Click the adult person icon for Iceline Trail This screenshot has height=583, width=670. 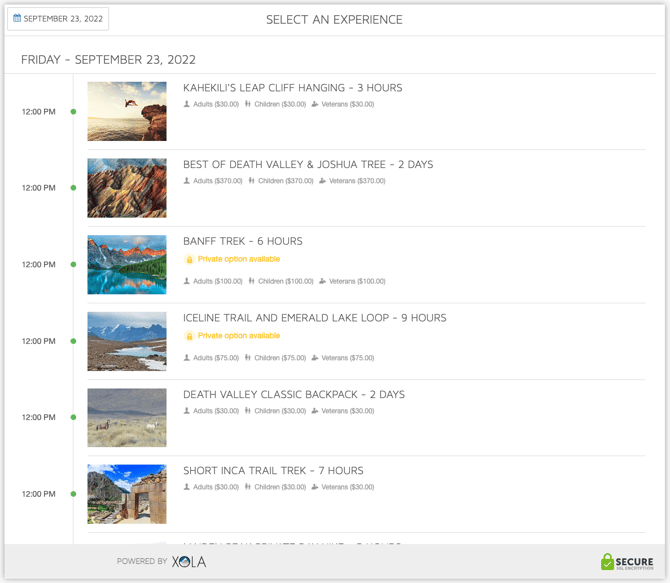pyautogui.click(x=187, y=358)
